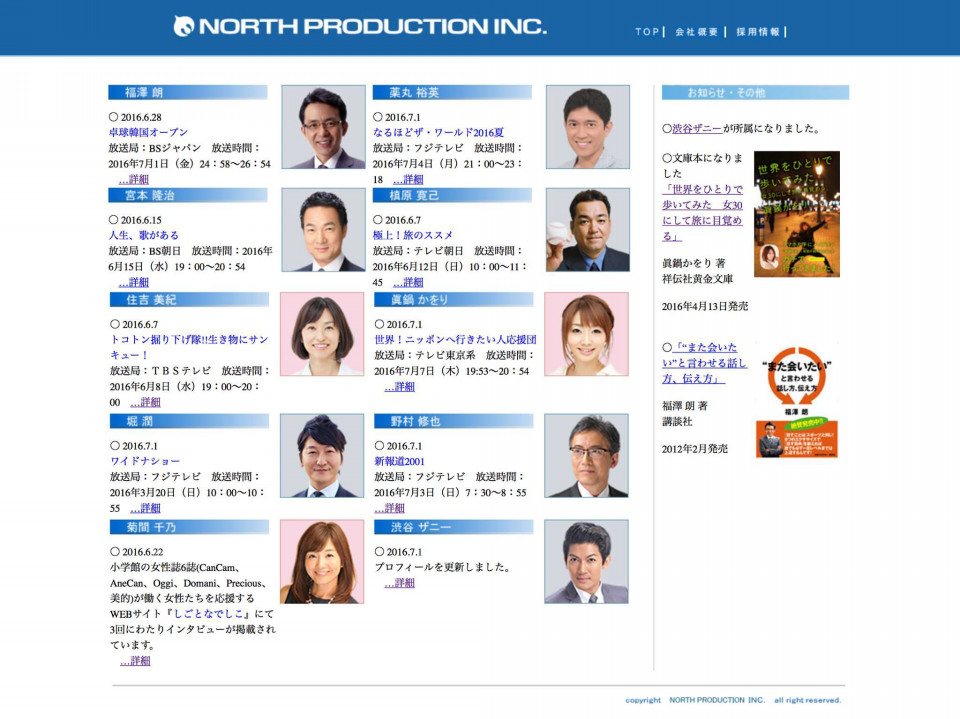Viewport: 960px width, 719px height.
Task: Click the 堀 潤 profile photo
Action: point(322,456)
